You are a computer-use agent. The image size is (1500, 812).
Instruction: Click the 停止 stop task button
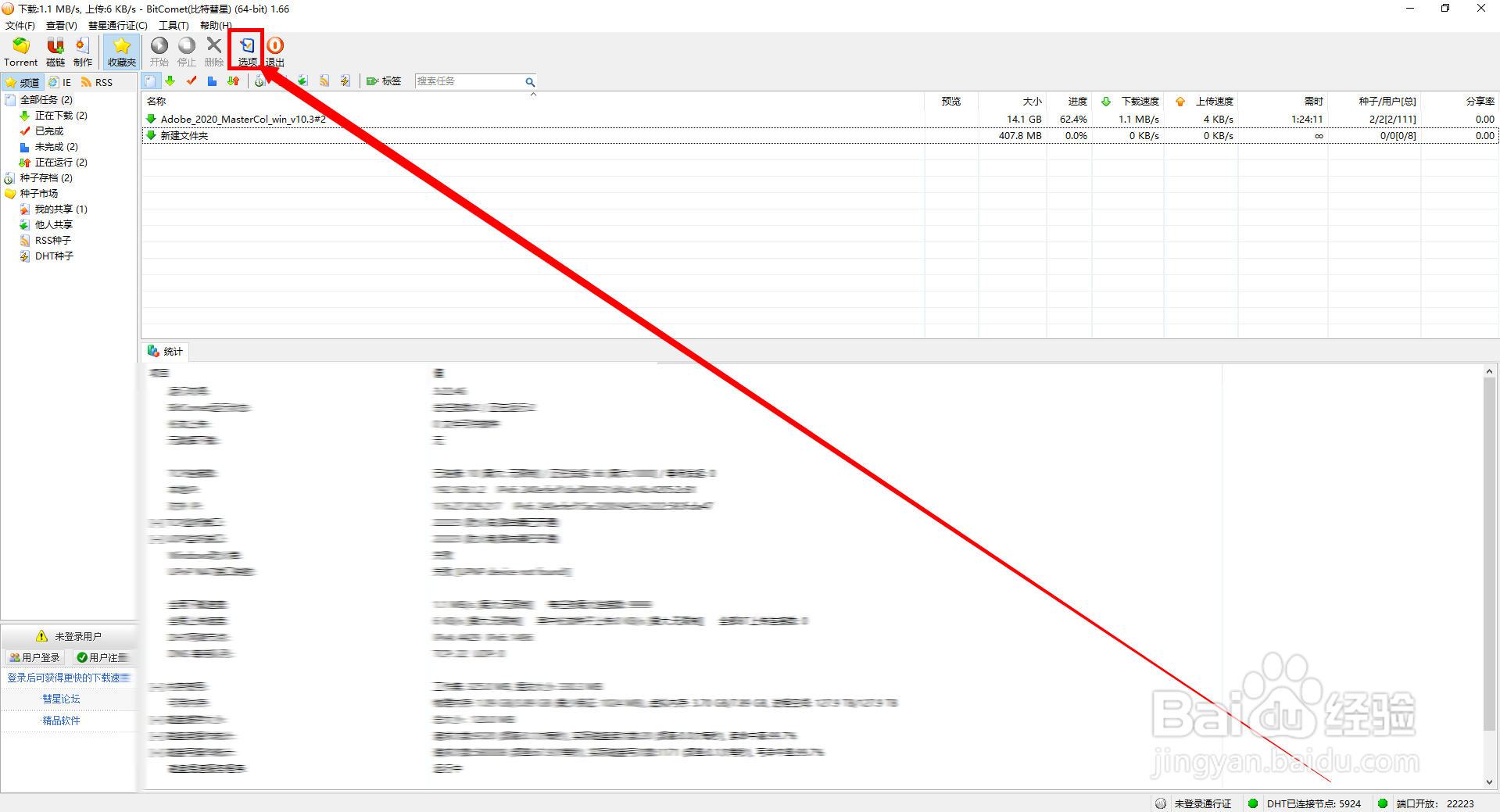tap(187, 52)
